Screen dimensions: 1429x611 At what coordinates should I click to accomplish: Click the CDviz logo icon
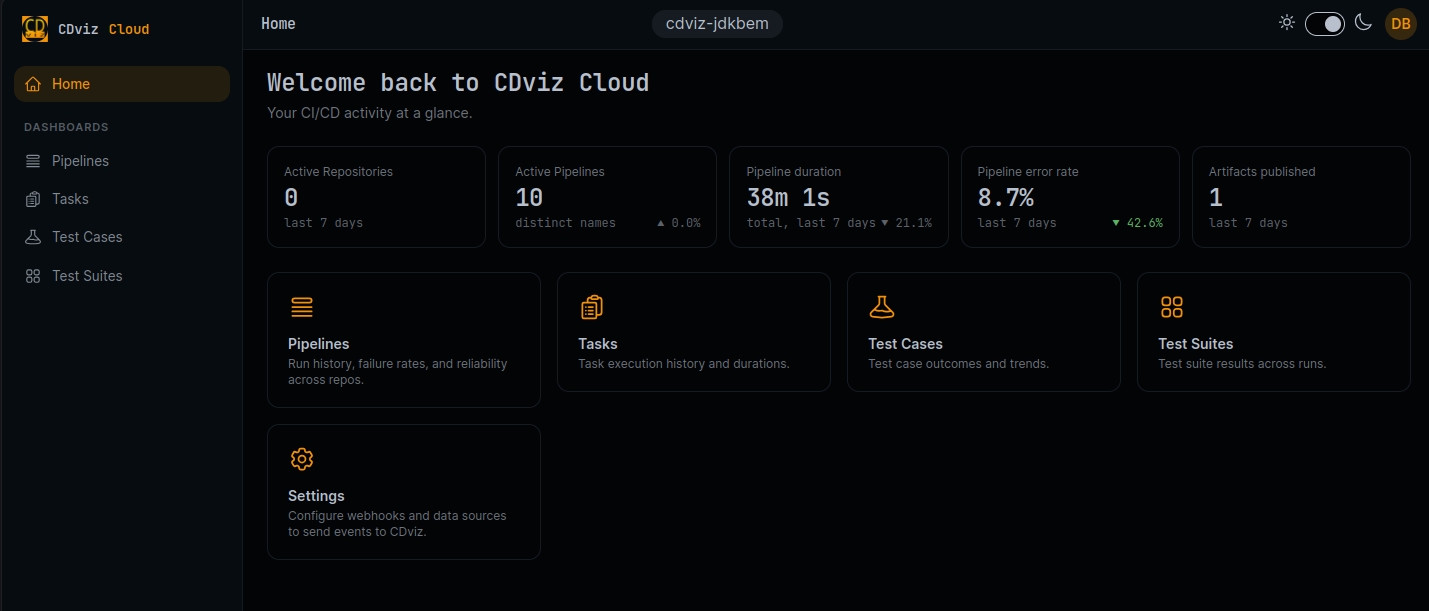(x=35, y=29)
